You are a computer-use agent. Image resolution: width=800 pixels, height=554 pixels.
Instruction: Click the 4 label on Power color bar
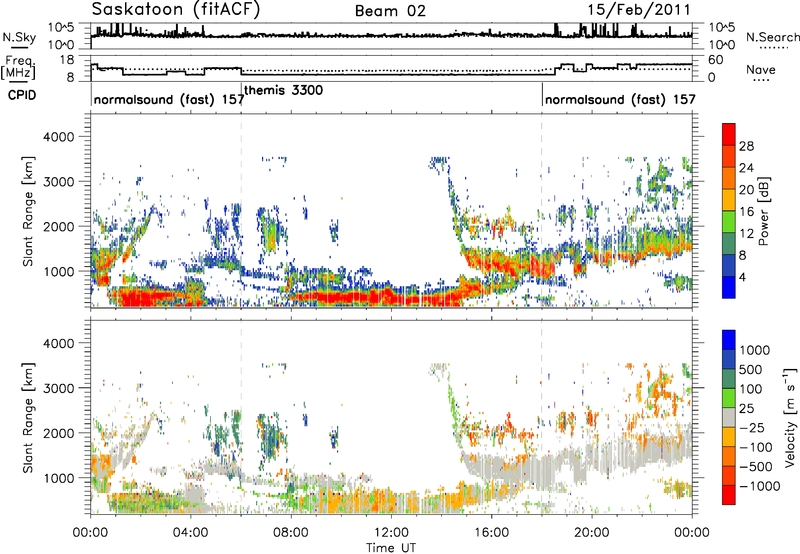(743, 277)
